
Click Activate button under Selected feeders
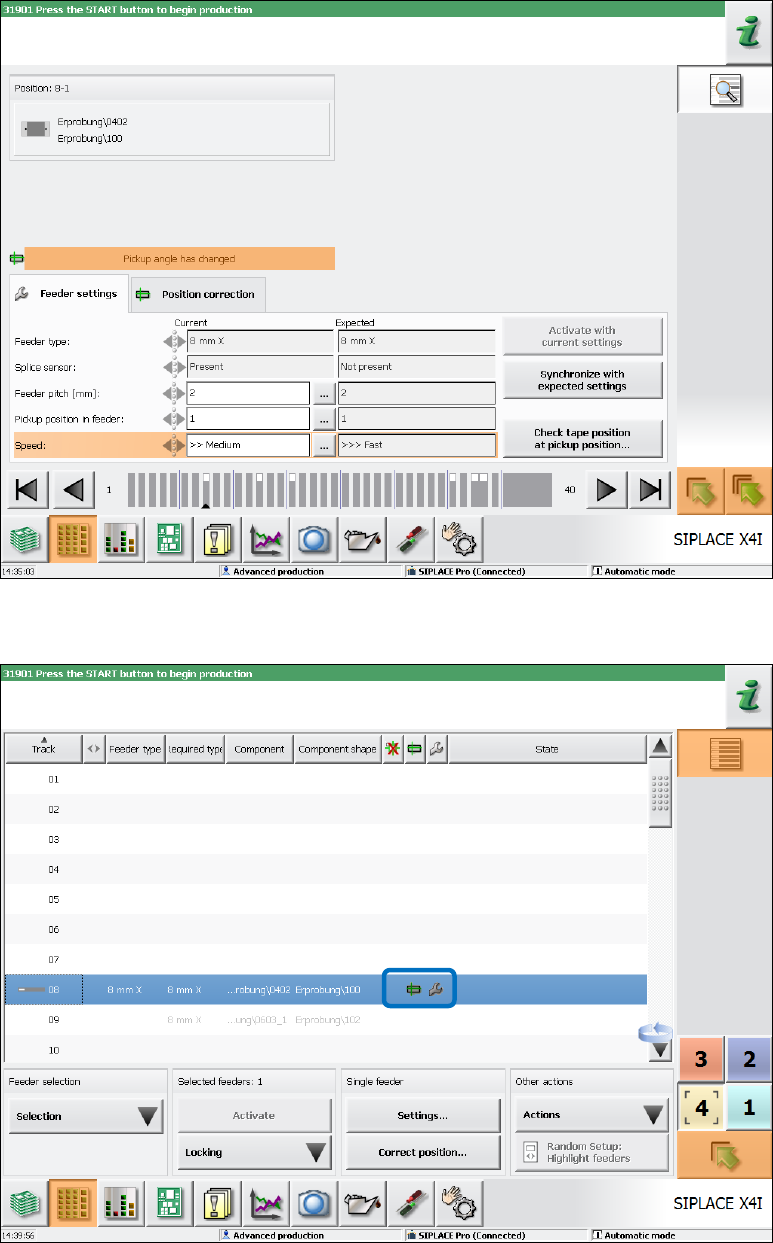pos(254,1115)
